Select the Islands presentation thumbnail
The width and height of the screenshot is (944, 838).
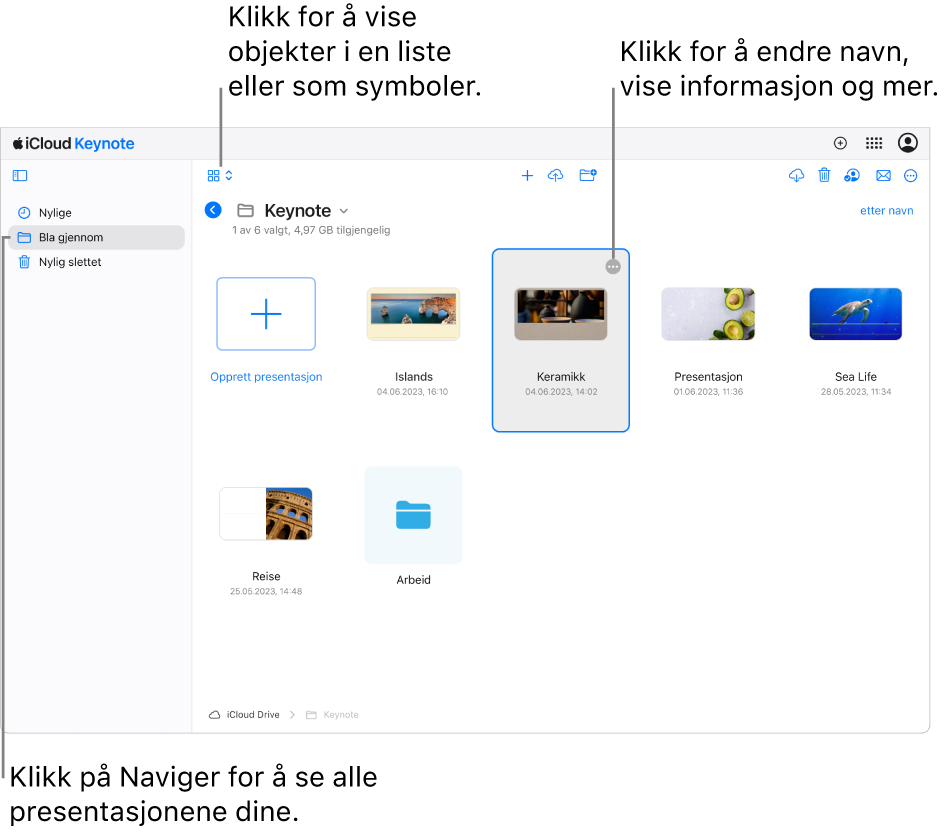pyautogui.click(x=414, y=314)
